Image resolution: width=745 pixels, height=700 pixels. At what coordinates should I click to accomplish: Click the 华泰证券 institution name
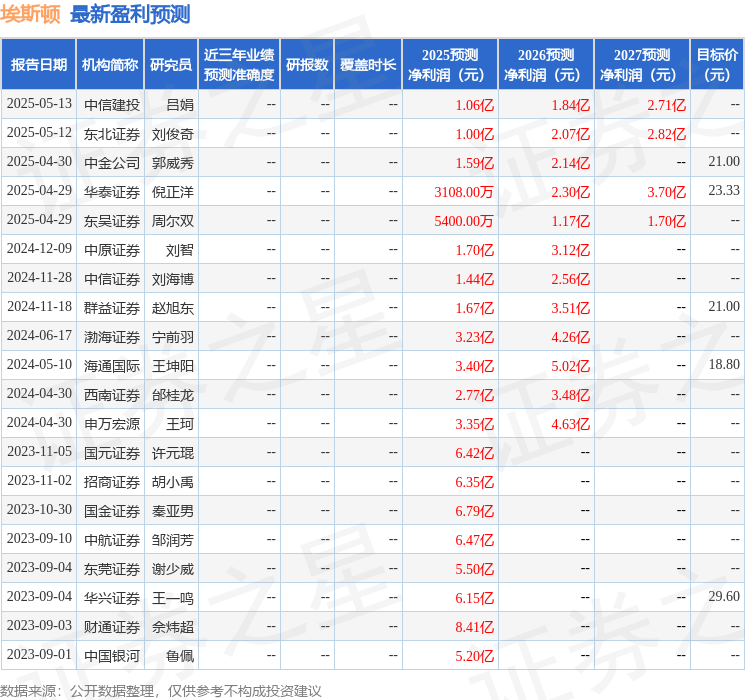click(x=111, y=191)
